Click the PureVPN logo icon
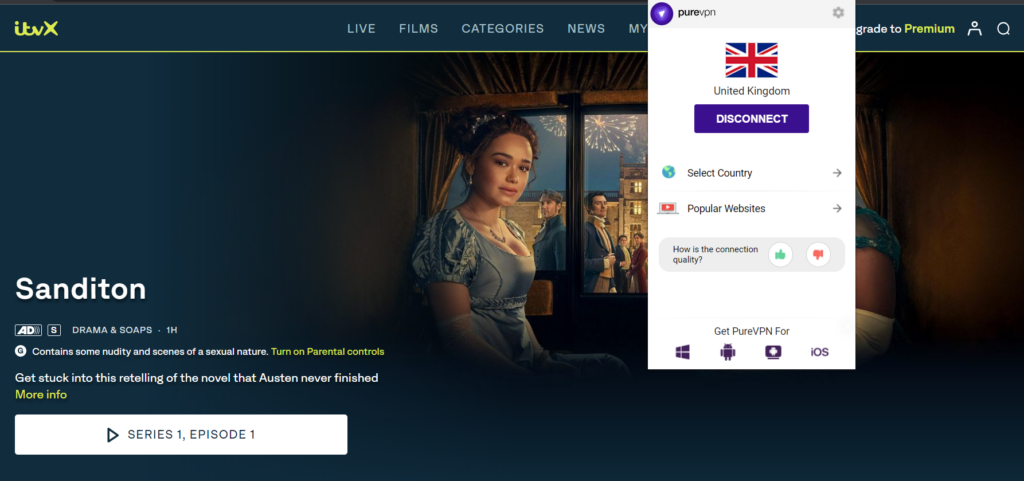Screen dimensions: 1024x481 point(661,13)
